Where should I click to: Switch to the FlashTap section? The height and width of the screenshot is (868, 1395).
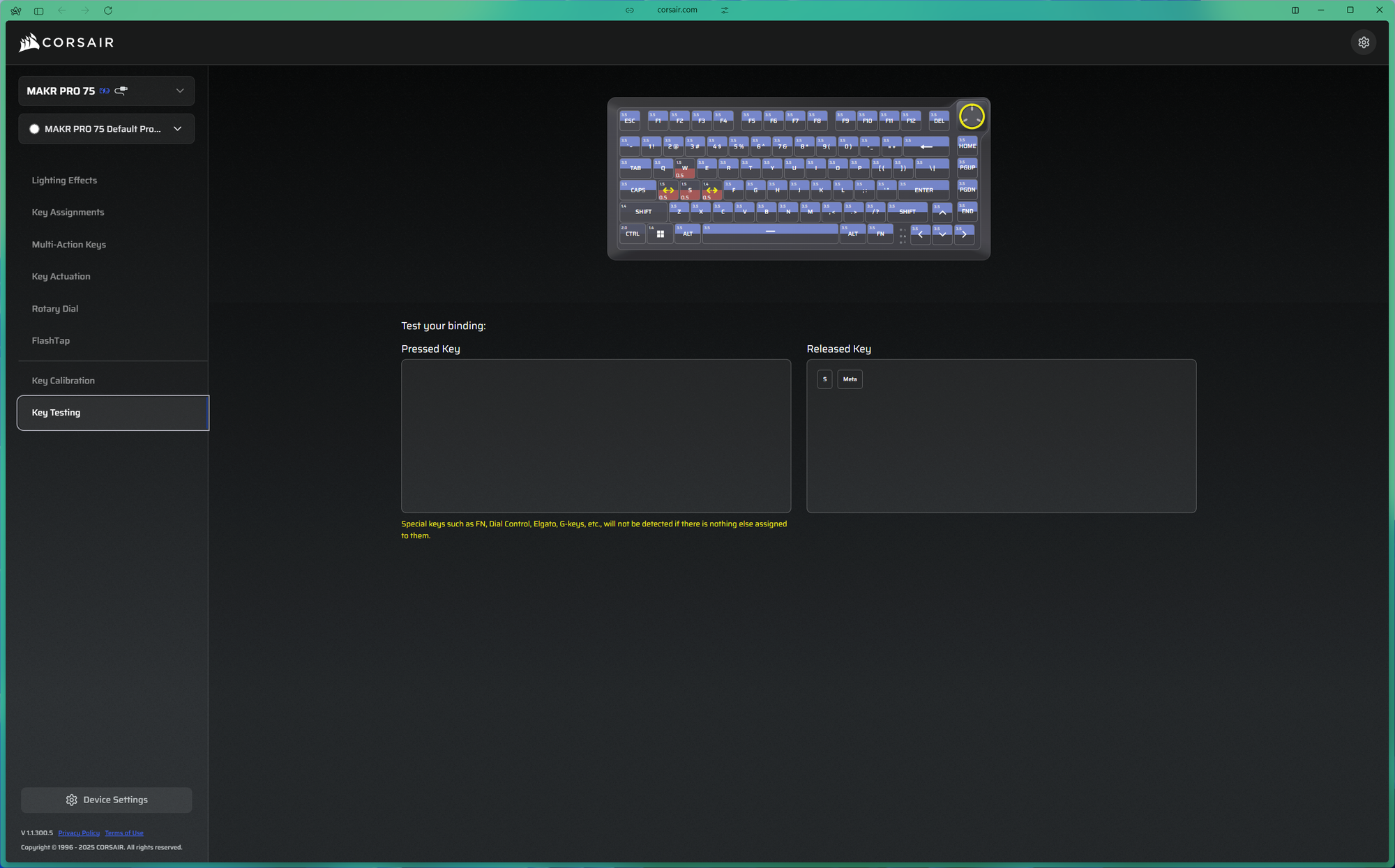click(x=51, y=341)
